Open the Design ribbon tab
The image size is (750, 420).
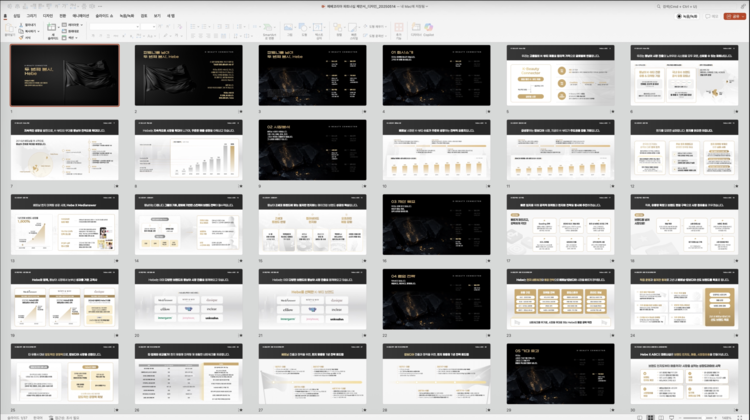(48, 16)
